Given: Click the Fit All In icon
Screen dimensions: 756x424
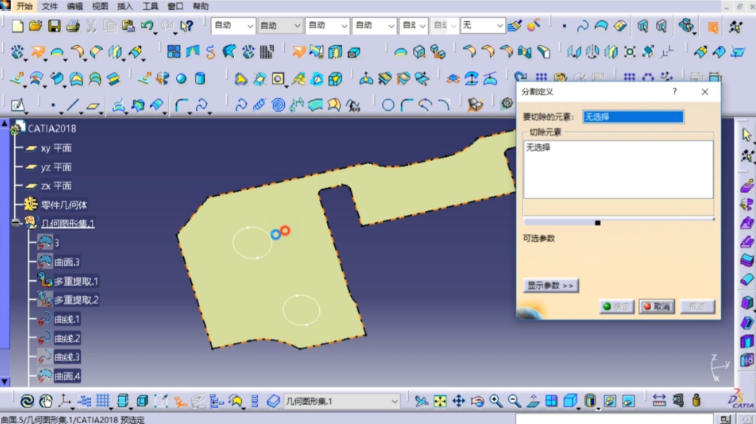Looking at the screenshot, I should pos(440,401).
